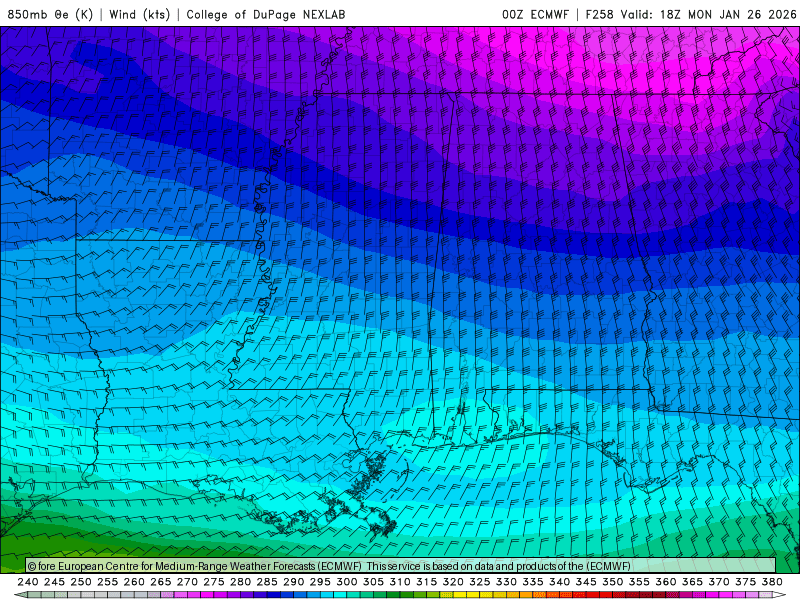800x600 pixels.
Task: Click the 275 value on the color scale
Action: click(214, 582)
